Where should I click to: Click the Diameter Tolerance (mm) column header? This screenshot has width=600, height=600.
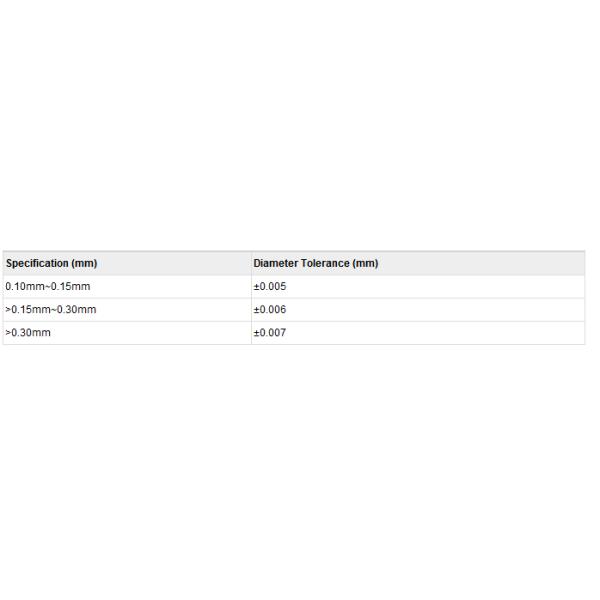click(316, 264)
